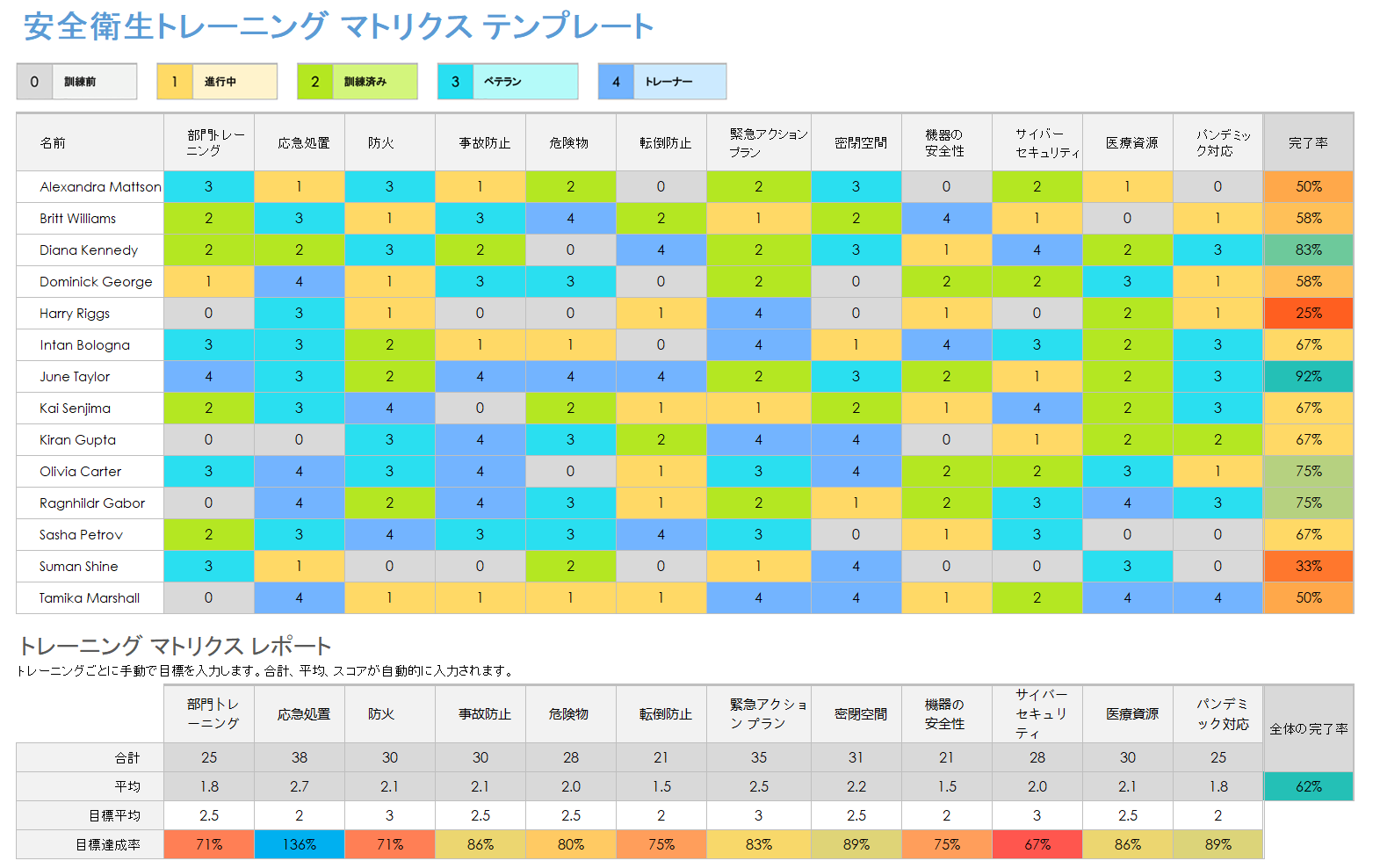Select the heading トレーニング マトリクス レポート
The width and height of the screenshot is (1380, 868).
(175, 646)
